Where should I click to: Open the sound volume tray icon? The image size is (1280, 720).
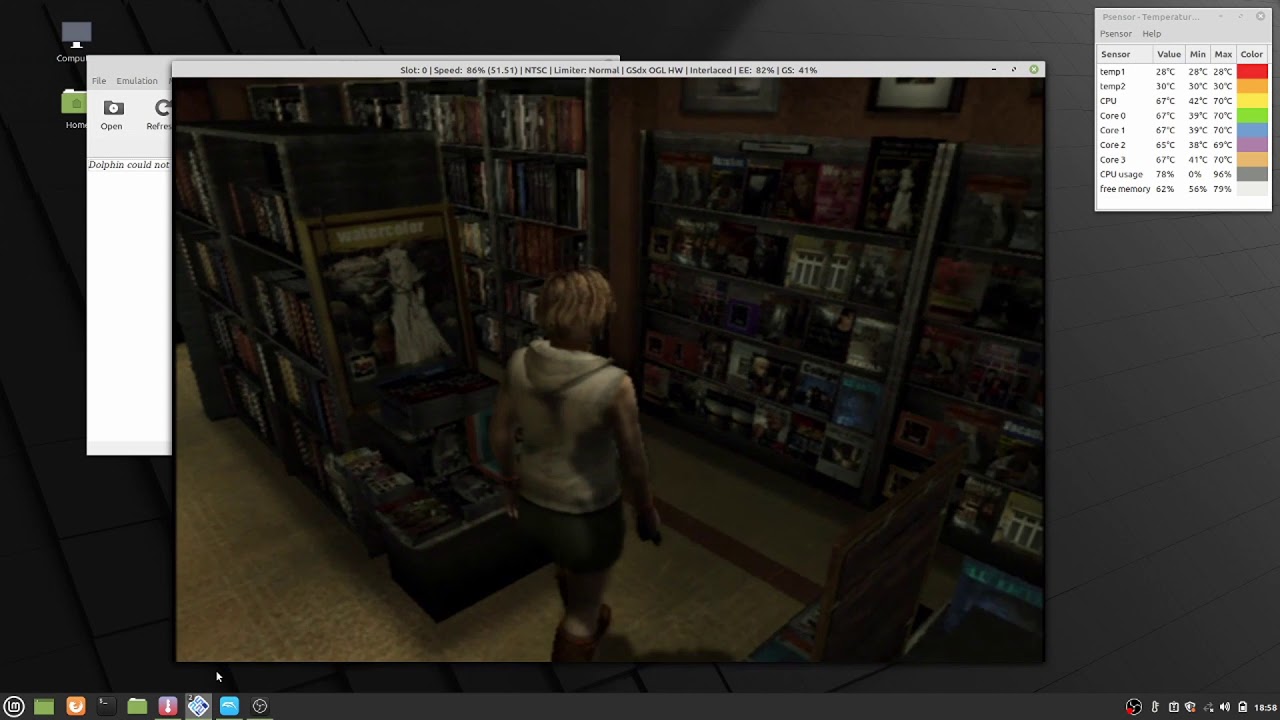tap(1225, 707)
